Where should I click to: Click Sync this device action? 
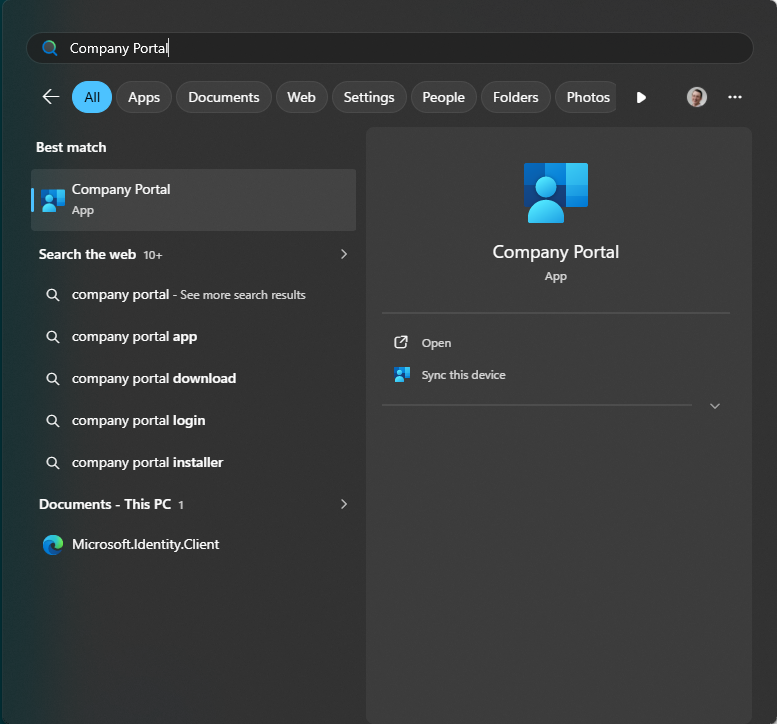463,375
